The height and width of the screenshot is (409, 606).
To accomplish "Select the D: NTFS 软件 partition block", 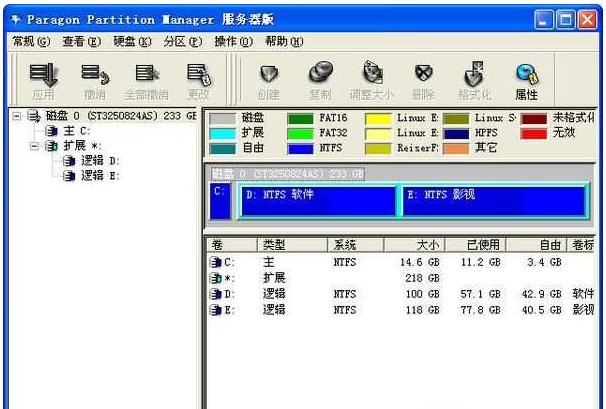I will pos(318,201).
